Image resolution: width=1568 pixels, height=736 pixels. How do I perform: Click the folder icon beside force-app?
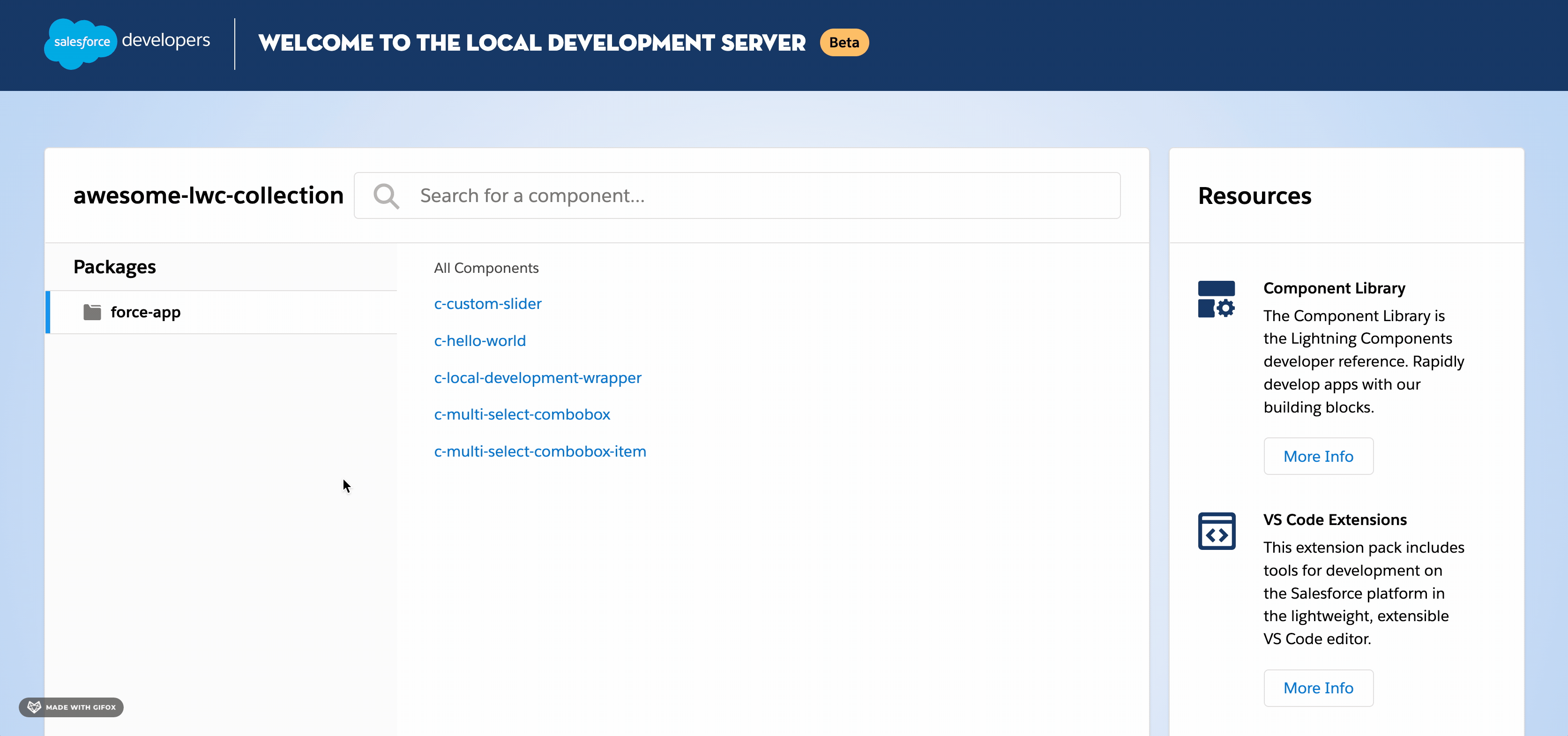click(91, 312)
